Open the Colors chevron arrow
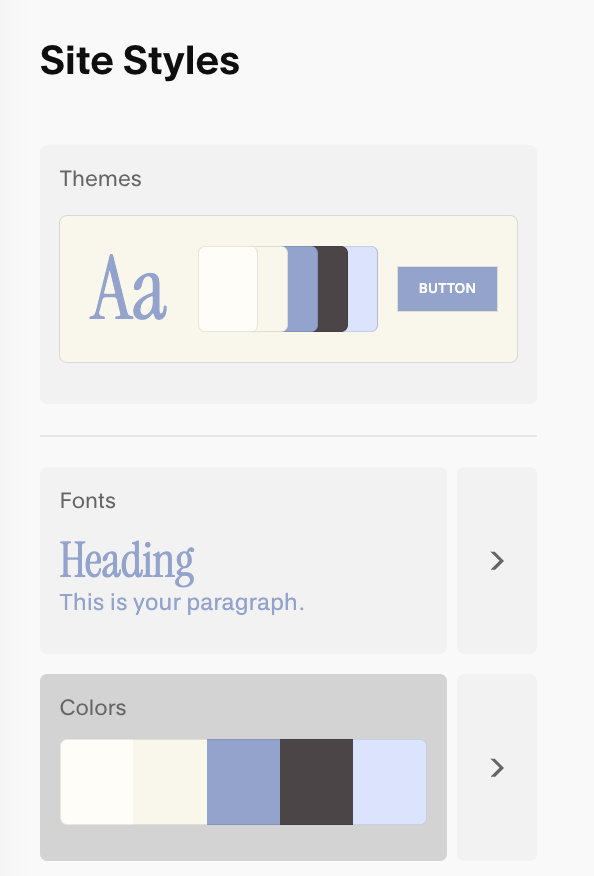The height and width of the screenshot is (876, 594). [x=497, y=768]
